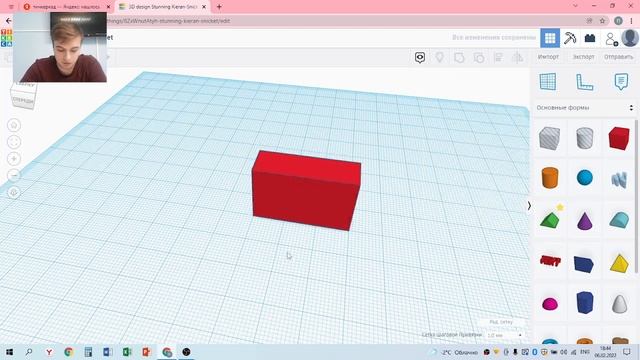
Task: Open the user profile avatar
Action: [629, 38]
